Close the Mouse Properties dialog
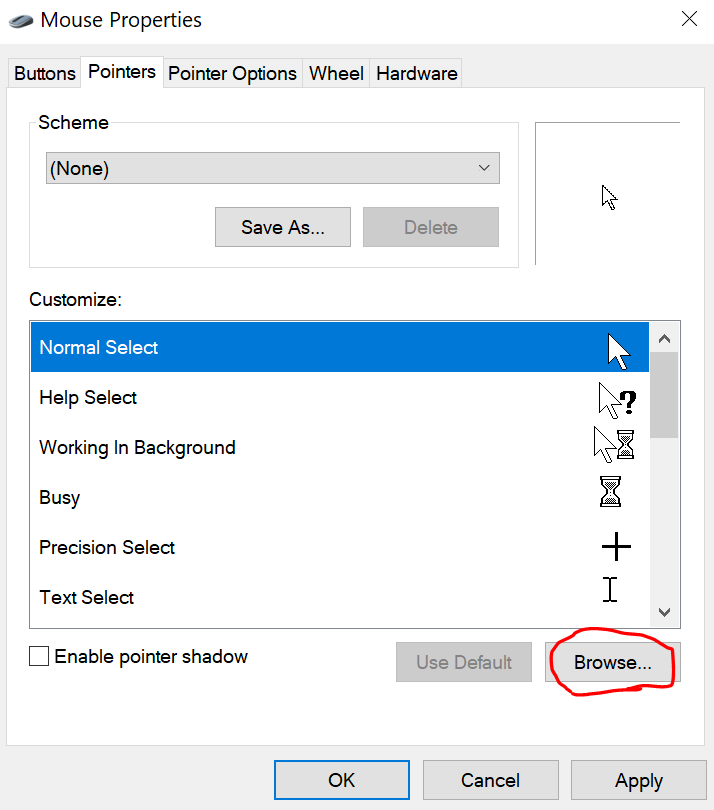Image resolution: width=714 pixels, height=810 pixels. tap(688, 19)
